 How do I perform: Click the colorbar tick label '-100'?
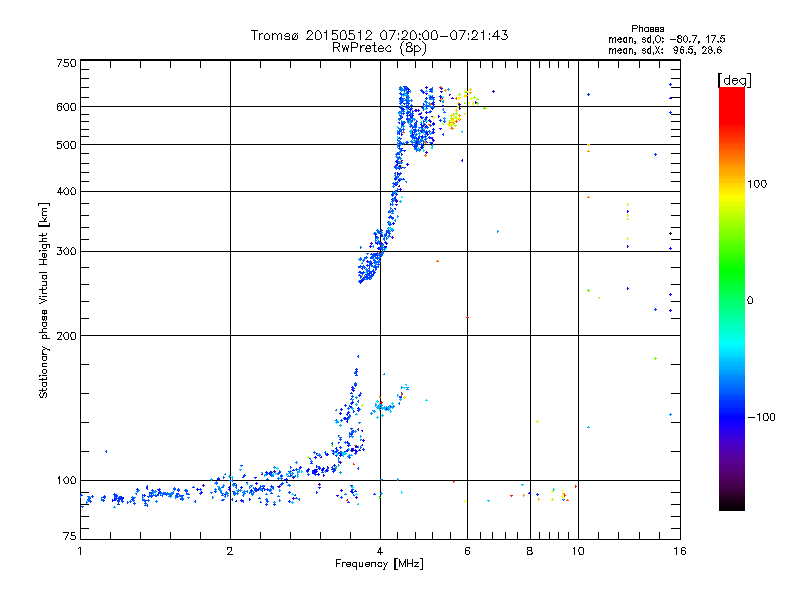tap(762, 417)
